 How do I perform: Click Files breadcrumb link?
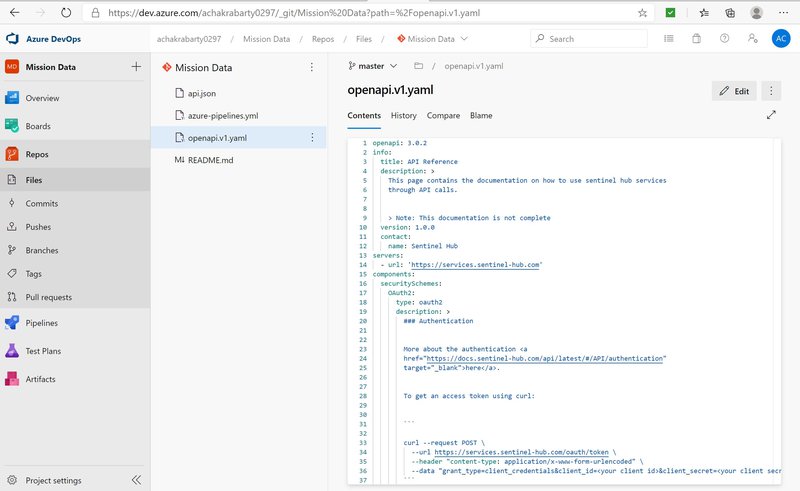point(364,39)
